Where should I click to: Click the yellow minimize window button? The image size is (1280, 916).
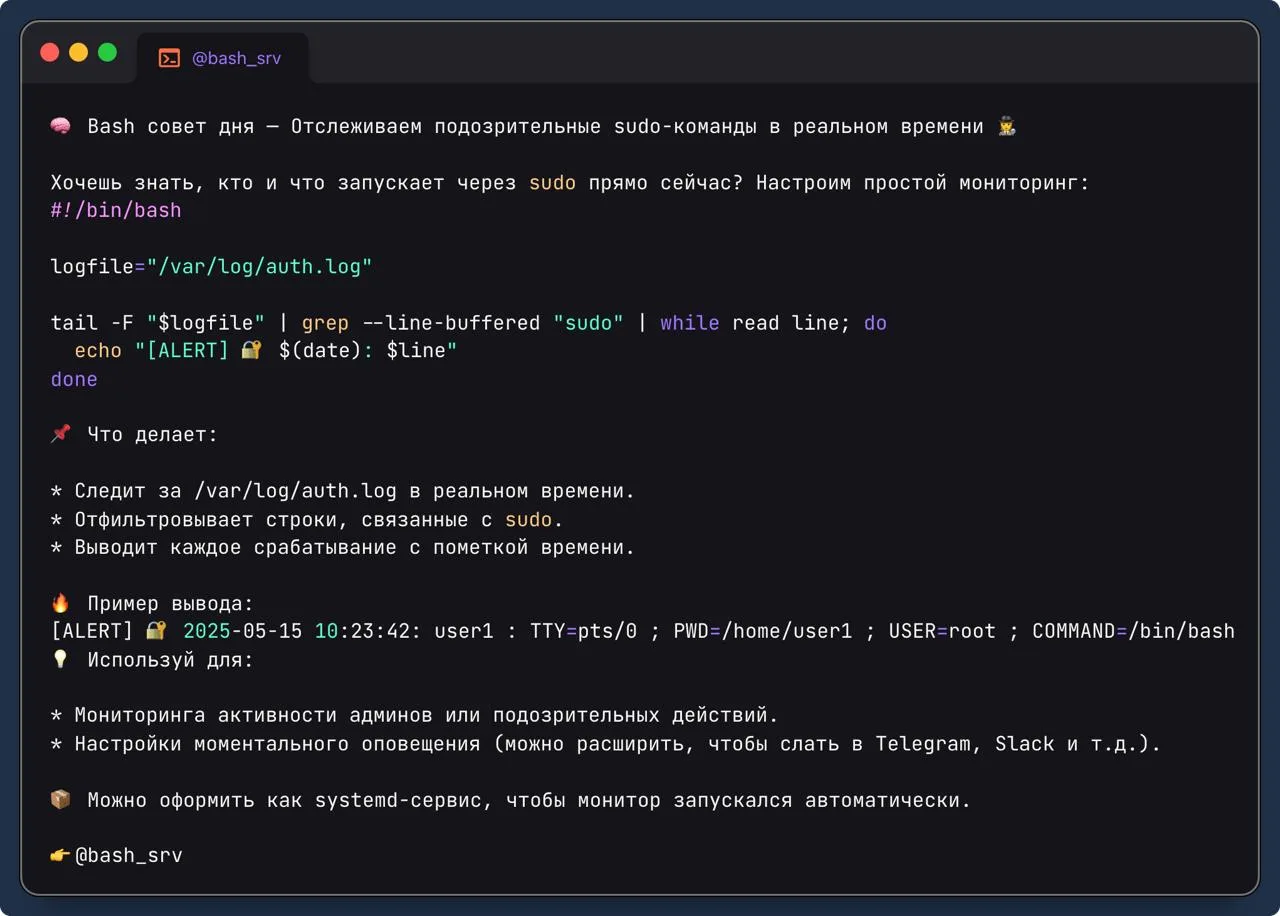[x=78, y=52]
